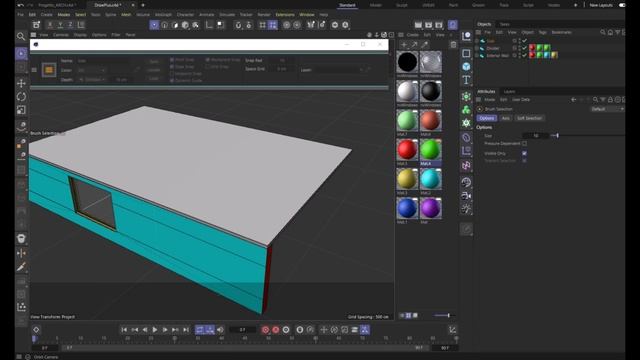Open the Select menu

pyautogui.click(x=80, y=15)
